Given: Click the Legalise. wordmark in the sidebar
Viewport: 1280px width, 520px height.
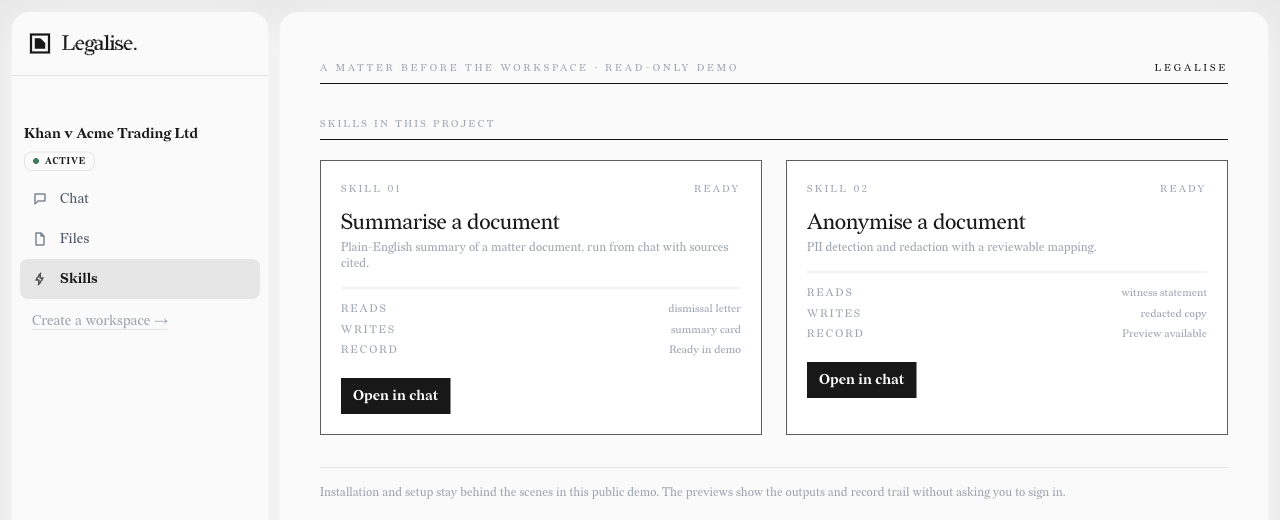Looking at the screenshot, I should click(99, 44).
